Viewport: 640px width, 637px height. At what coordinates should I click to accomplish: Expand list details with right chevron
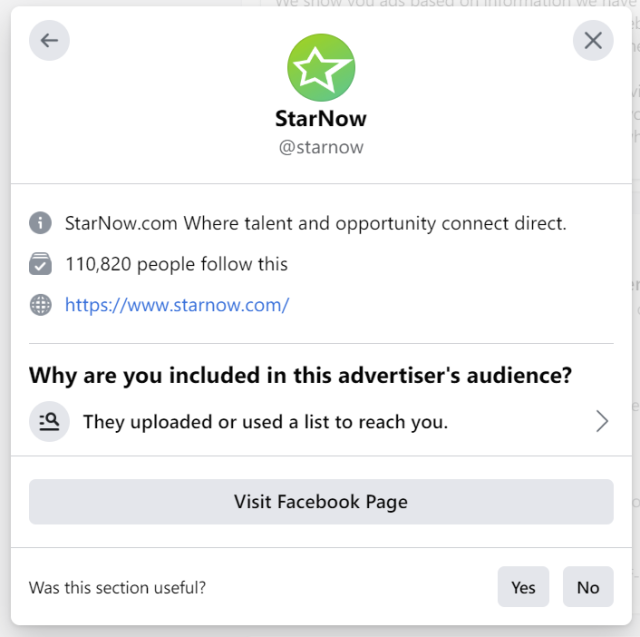(x=602, y=422)
